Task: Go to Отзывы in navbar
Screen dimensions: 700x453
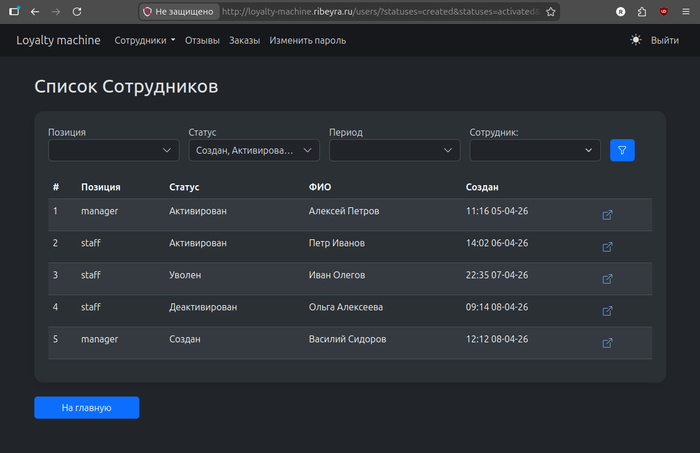Action: click(203, 40)
